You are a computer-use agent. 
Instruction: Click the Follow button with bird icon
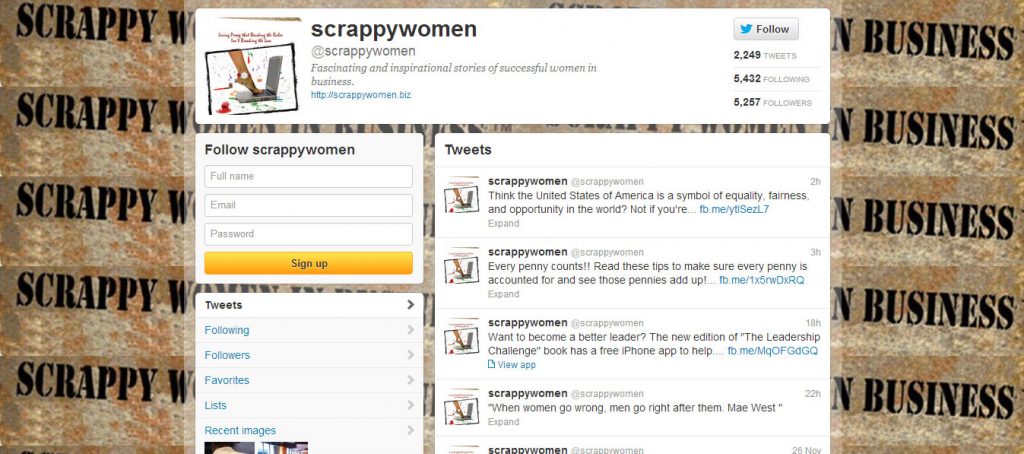point(765,29)
